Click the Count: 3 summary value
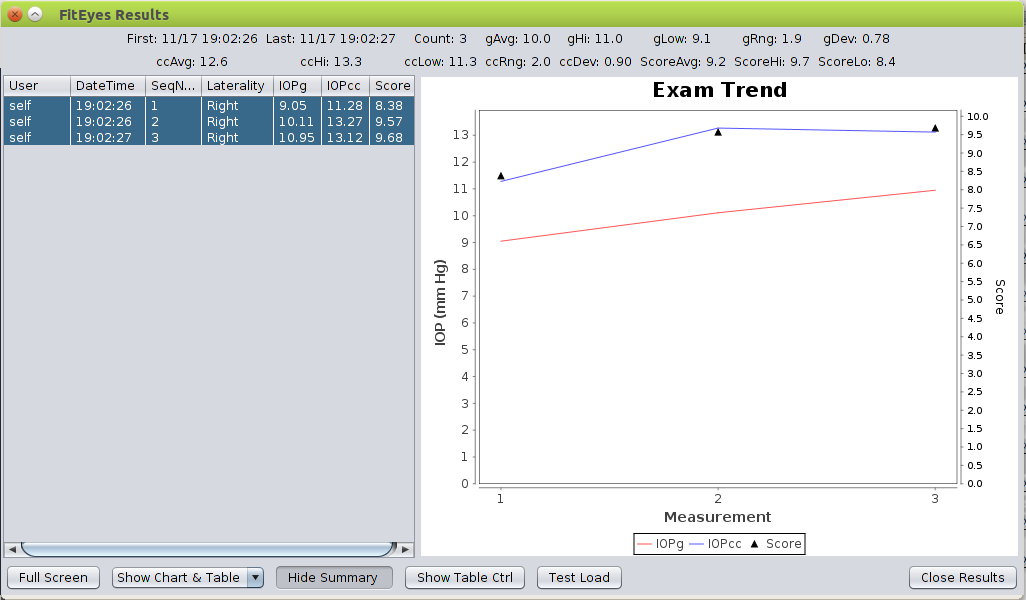Viewport: 1026px width, 600px height. (440, 39)
